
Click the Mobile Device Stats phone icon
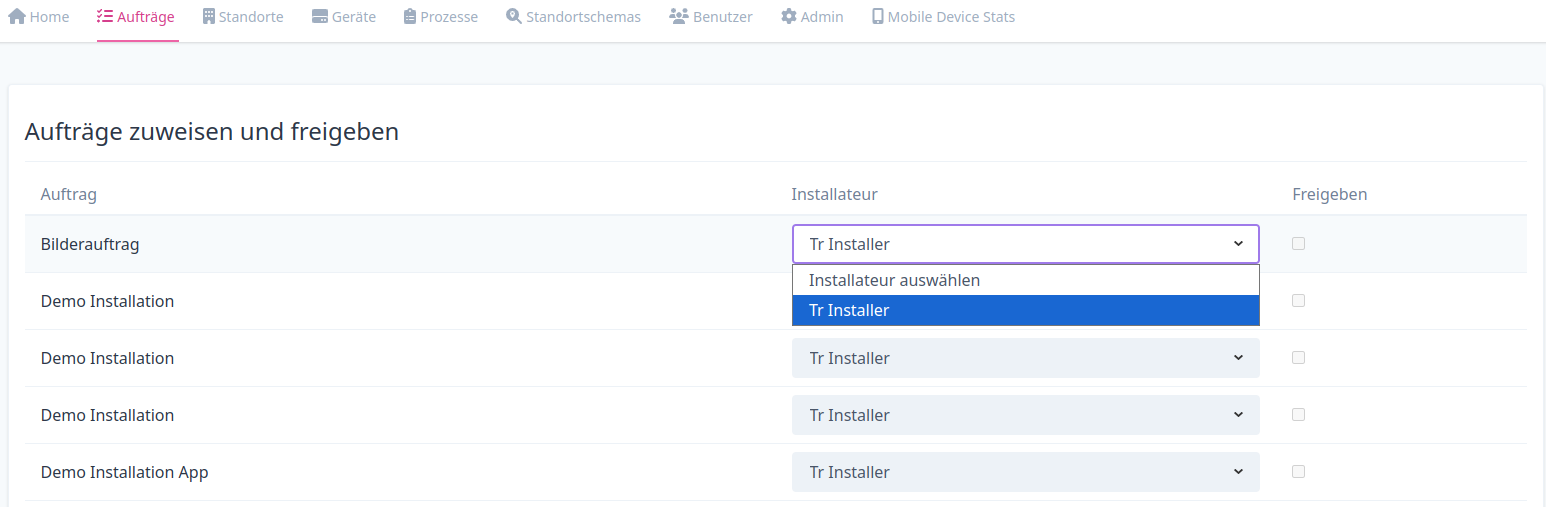[878, 17]
